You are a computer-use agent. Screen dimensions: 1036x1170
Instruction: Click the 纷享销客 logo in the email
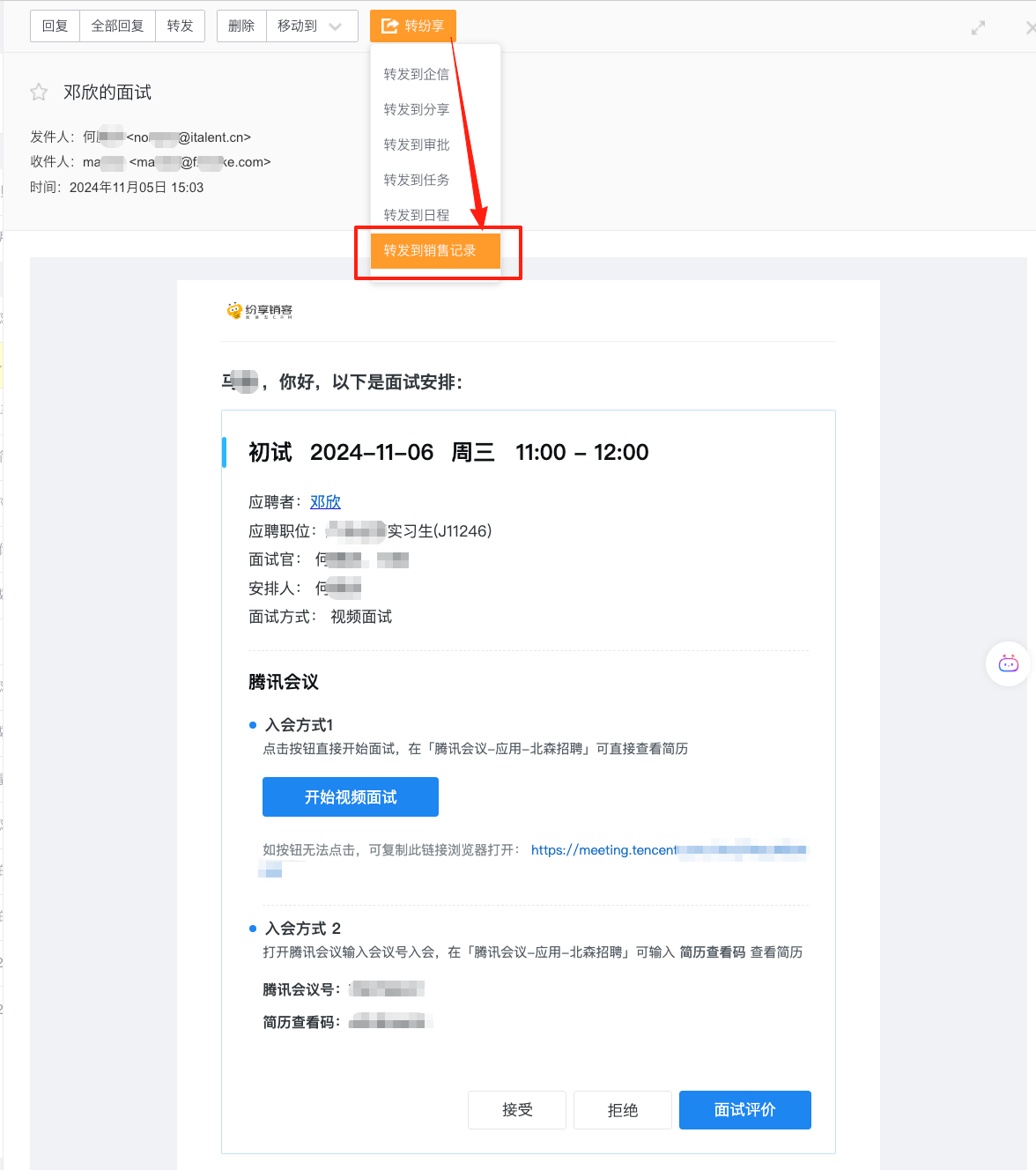coord(260,310)
